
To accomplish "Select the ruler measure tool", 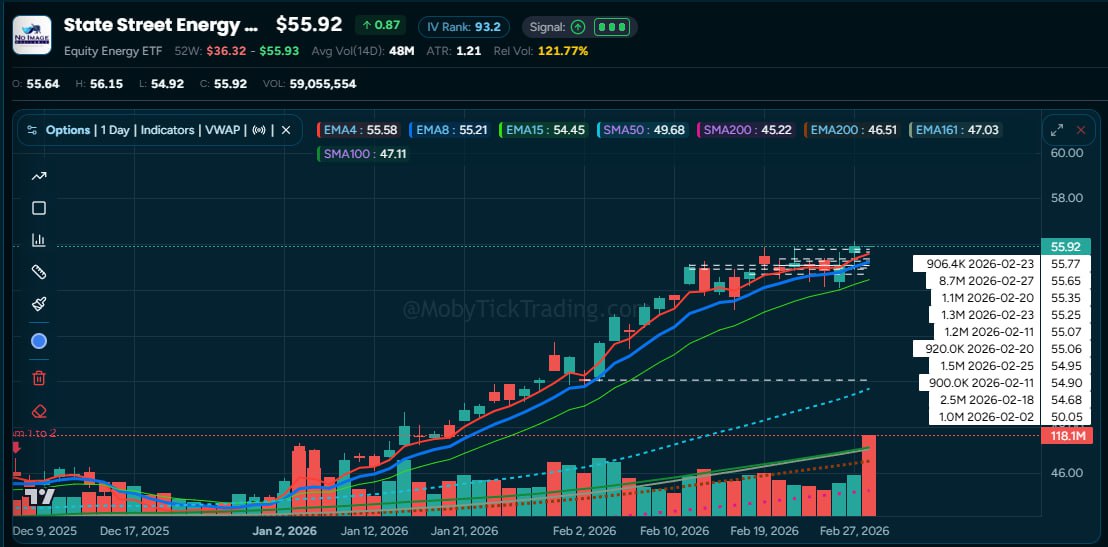I will [39, 272].
